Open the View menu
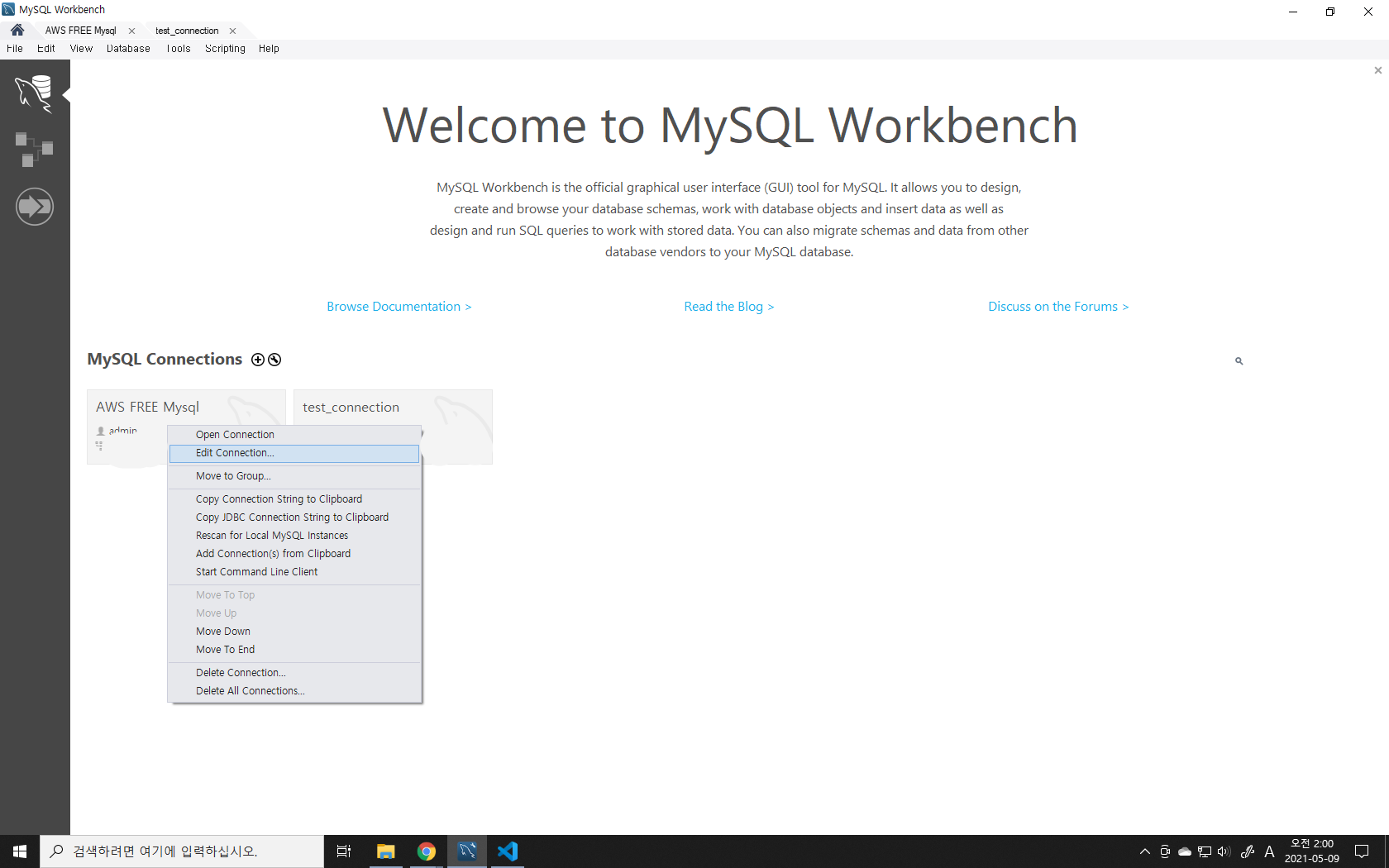 pos(81,49)
